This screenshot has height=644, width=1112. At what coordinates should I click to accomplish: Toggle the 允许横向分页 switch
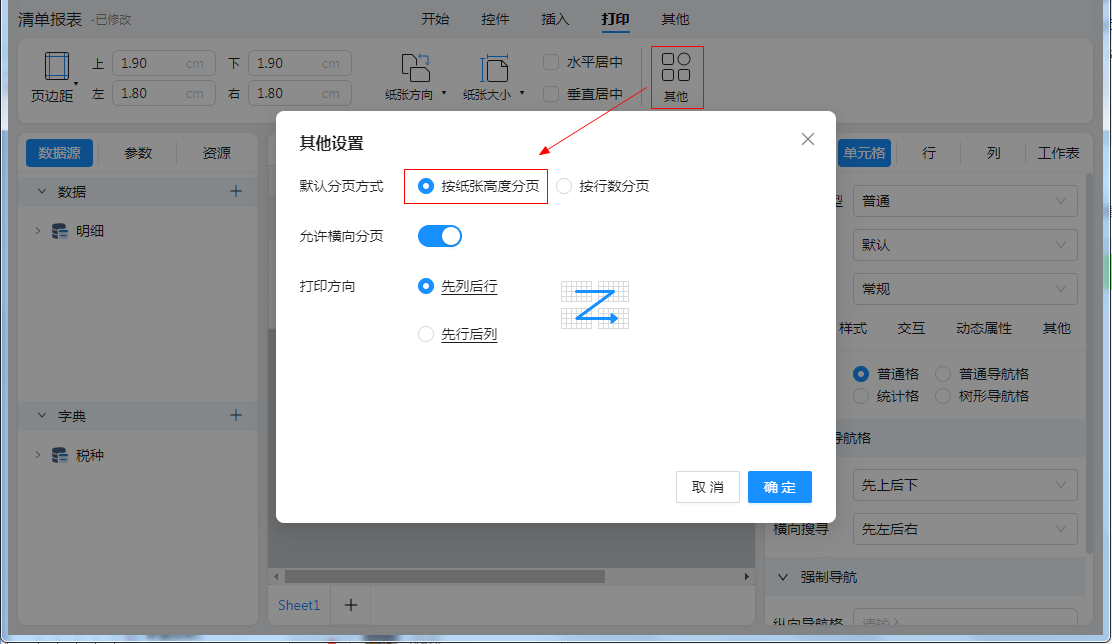coord(439,236)
